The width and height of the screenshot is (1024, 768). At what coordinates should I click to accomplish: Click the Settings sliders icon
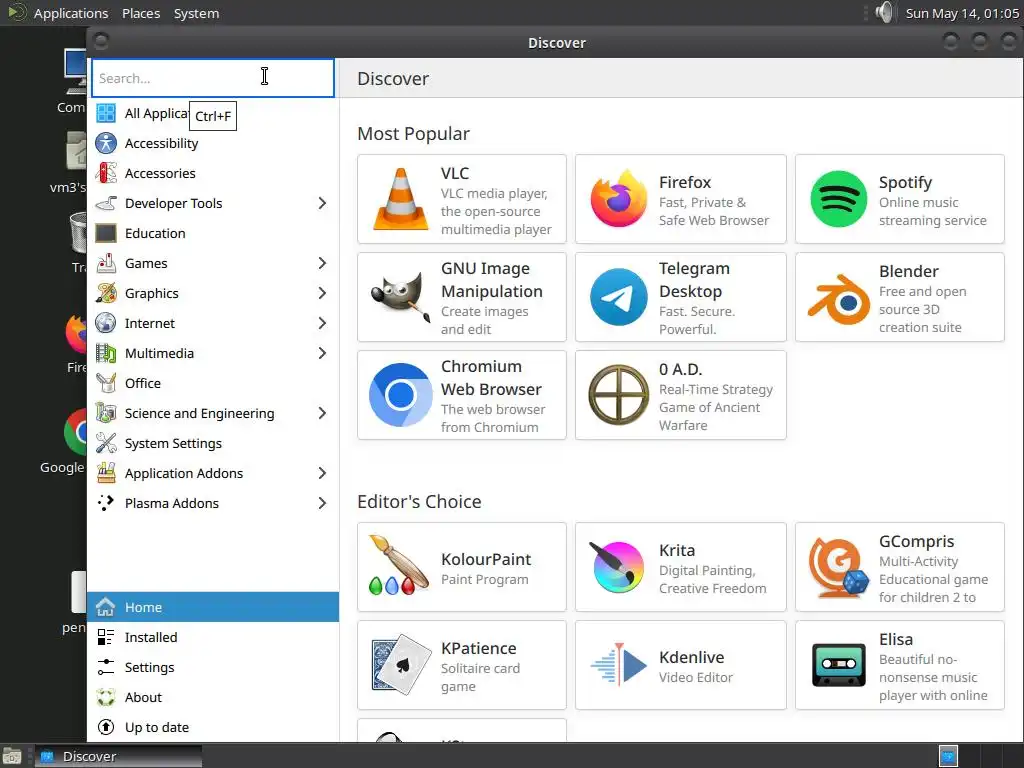click(106, 667)
